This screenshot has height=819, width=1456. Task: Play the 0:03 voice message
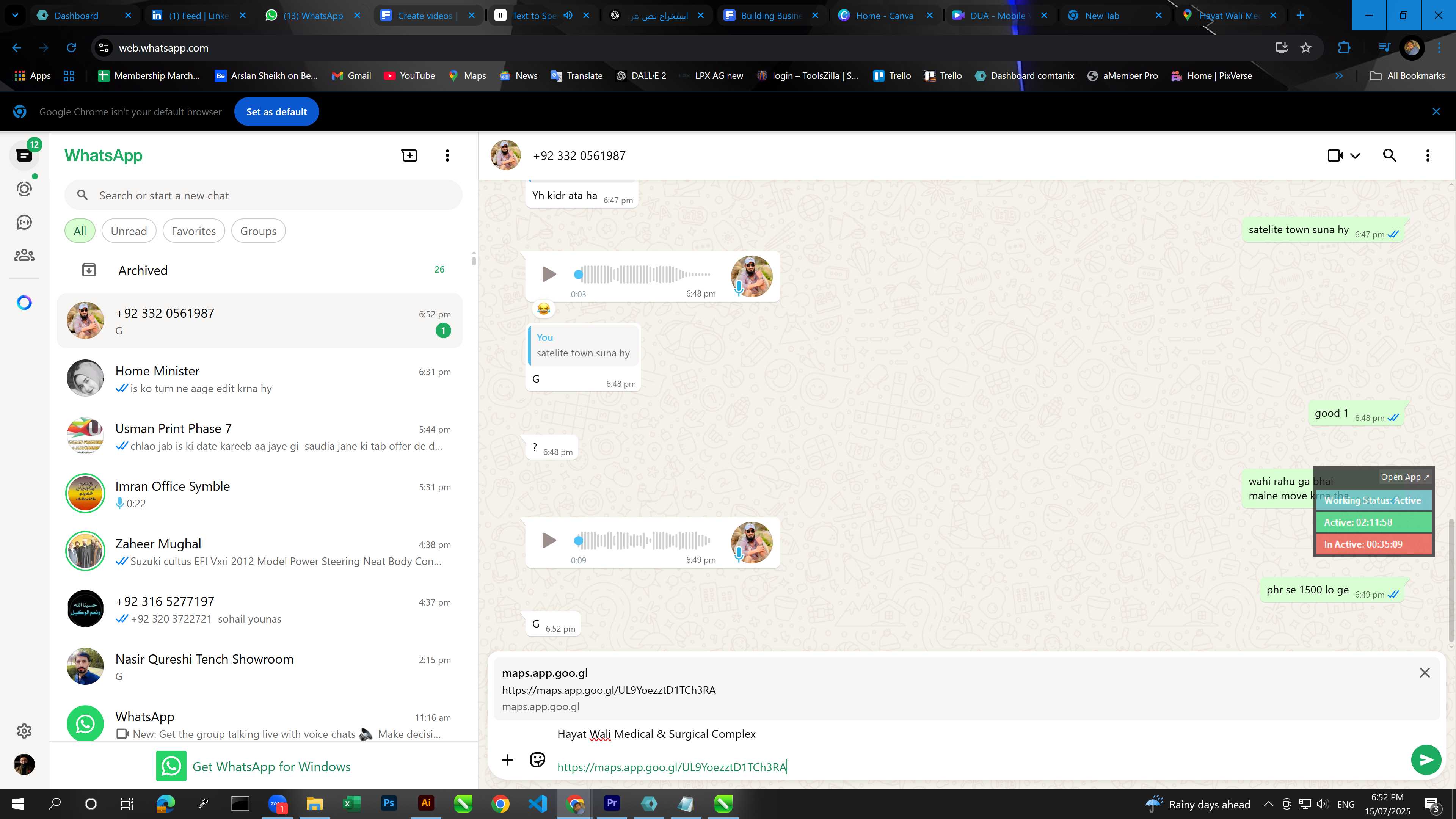click(548, 274)
